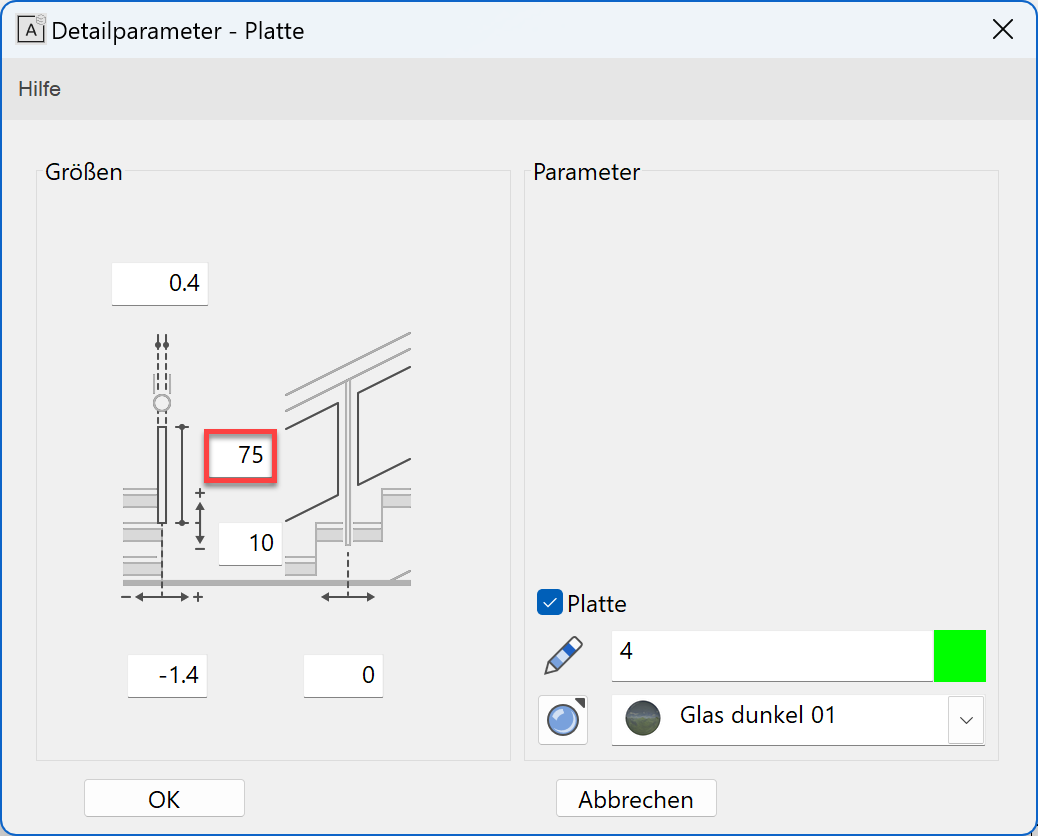Focus the field showing value 10
Viewport: 1038px width, 836px height.
(250, 543)
